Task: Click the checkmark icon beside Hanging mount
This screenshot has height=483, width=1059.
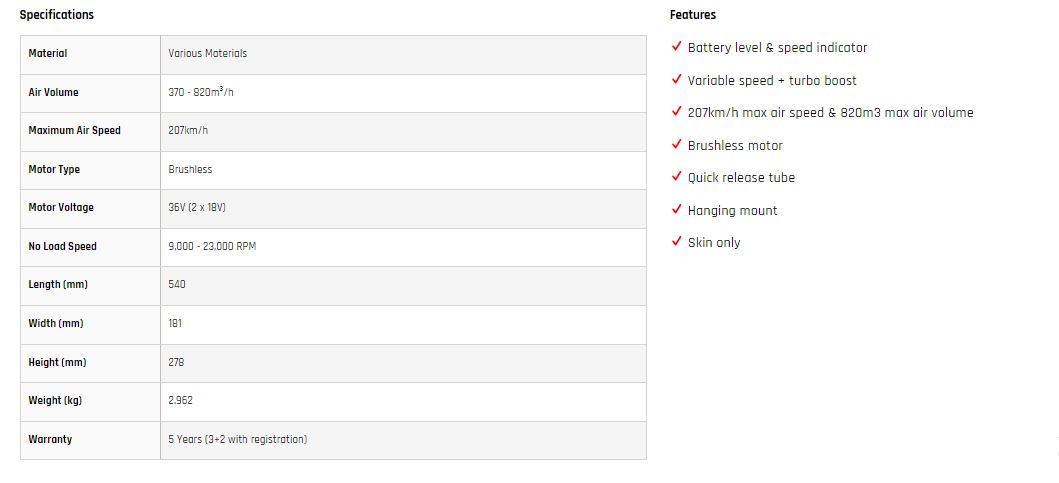Action: 676,209
